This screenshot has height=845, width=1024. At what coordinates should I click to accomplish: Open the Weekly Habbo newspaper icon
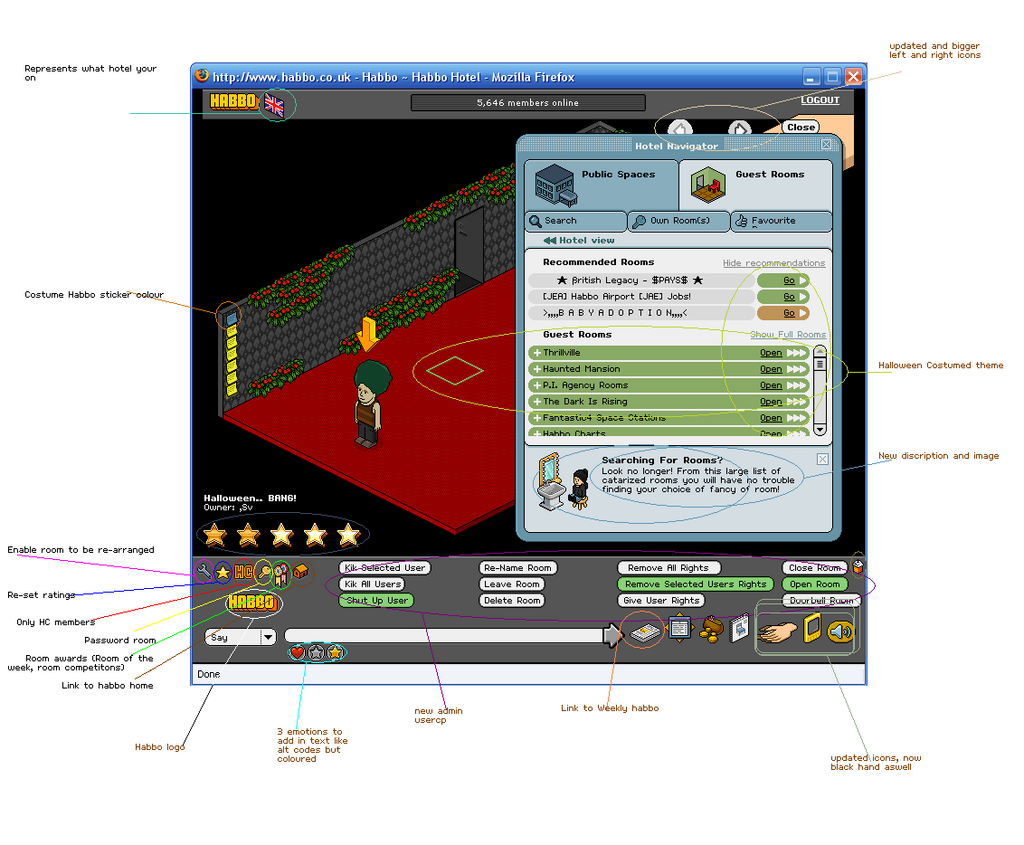pos(645,632)
